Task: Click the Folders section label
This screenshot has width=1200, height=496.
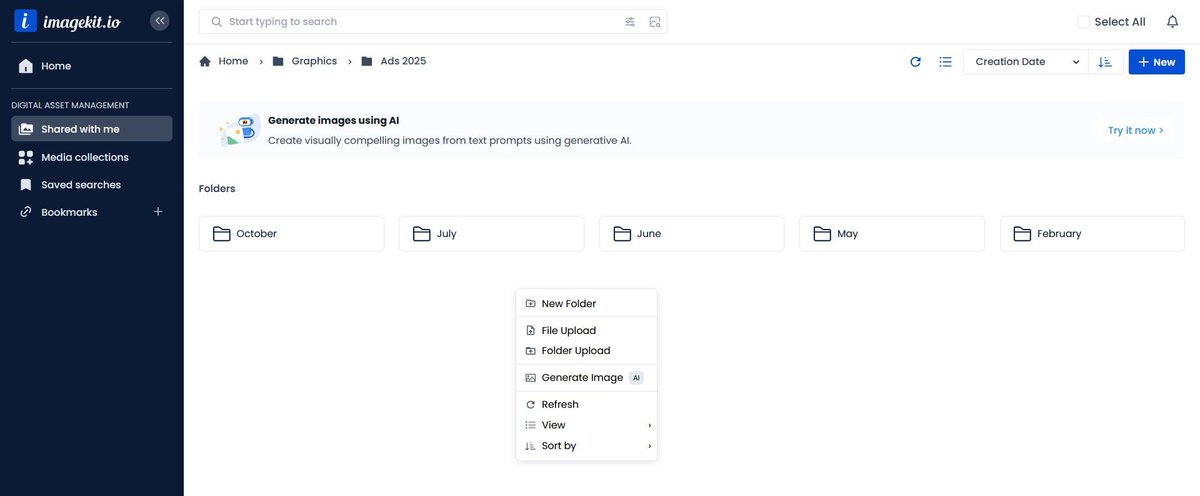Action: point(217,188)
